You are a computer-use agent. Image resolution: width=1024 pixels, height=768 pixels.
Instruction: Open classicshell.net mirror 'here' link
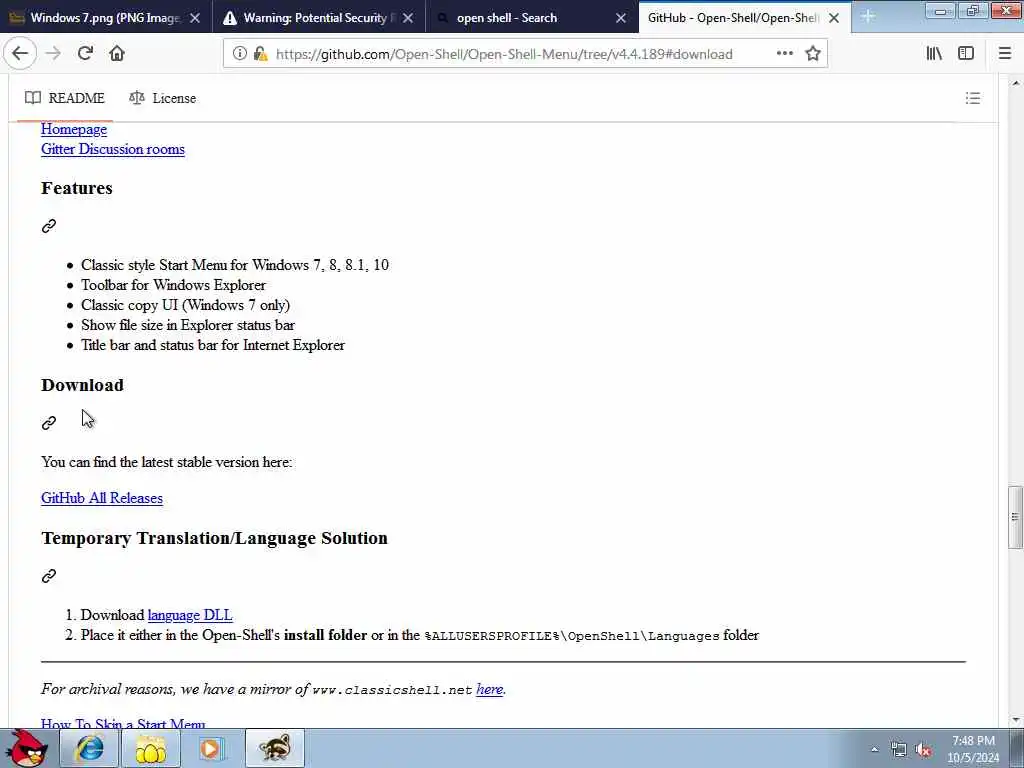coord(490,689)
